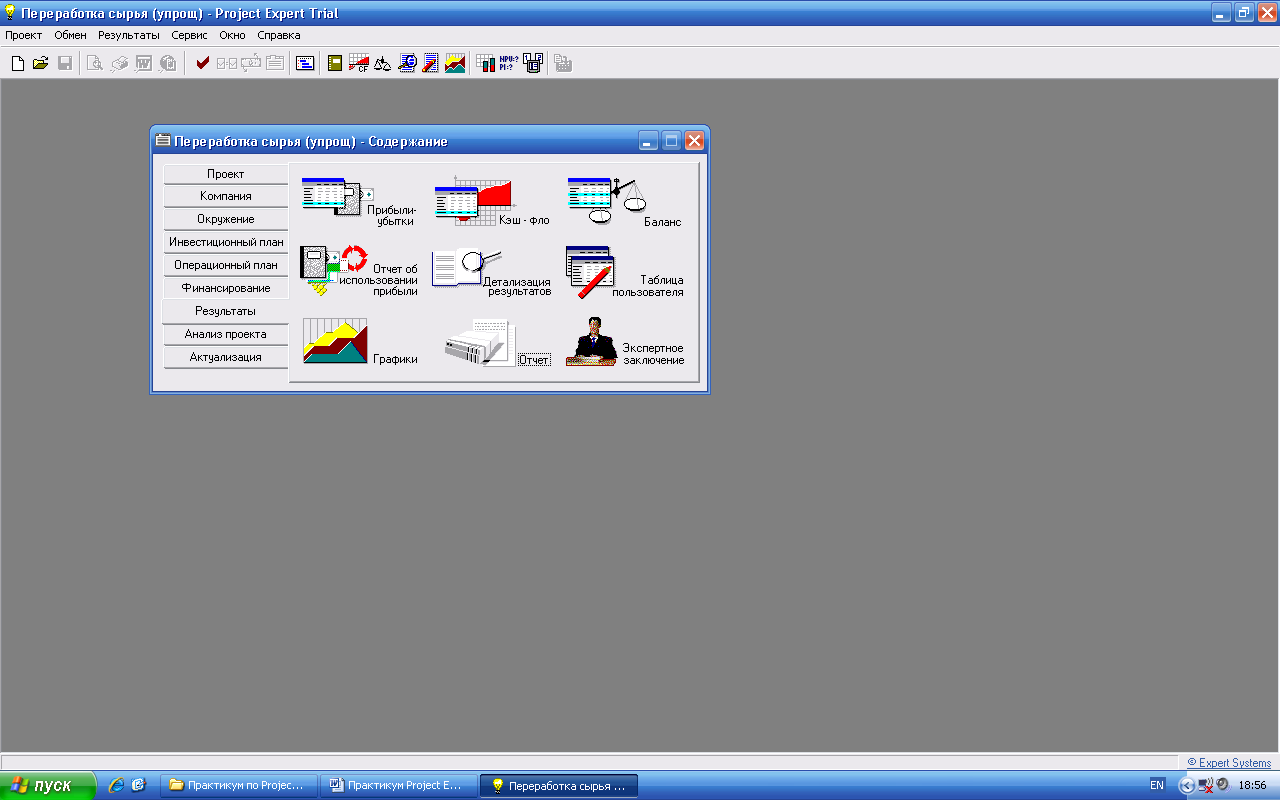Viewport: 1280px width, 800px height.
Task: Click the EN language indicator
Action: tap(1157, 785)
